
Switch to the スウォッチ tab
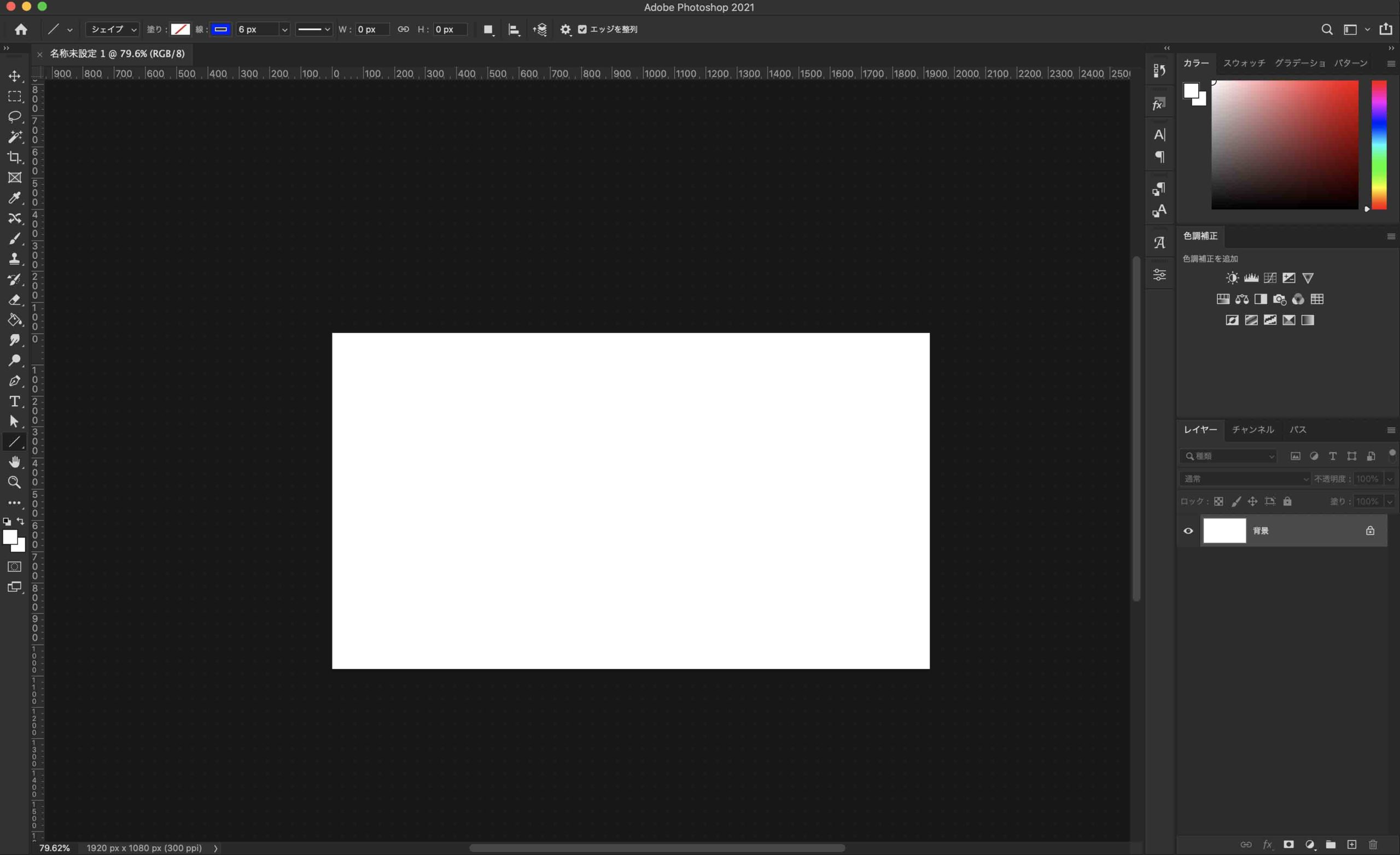click(x=1244, y=63)
